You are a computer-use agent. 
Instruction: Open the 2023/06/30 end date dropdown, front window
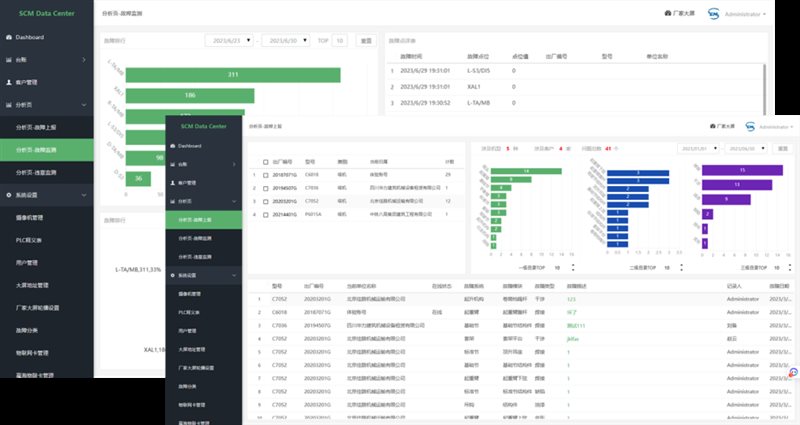coord(746,148)
